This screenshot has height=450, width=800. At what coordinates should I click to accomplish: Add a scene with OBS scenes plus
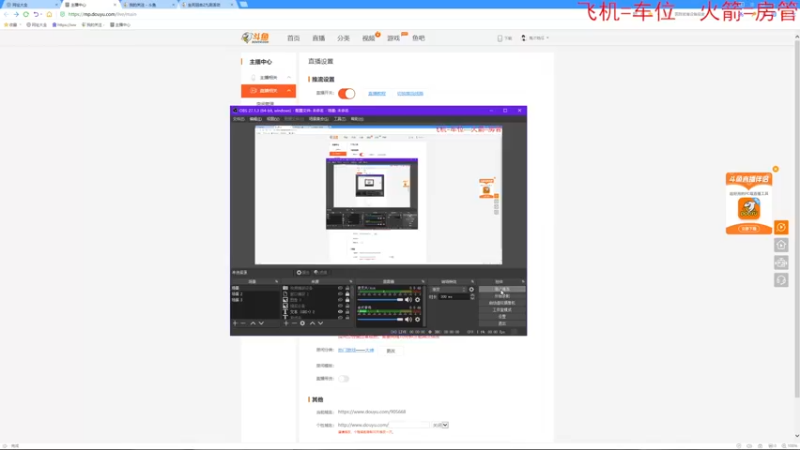235,323
